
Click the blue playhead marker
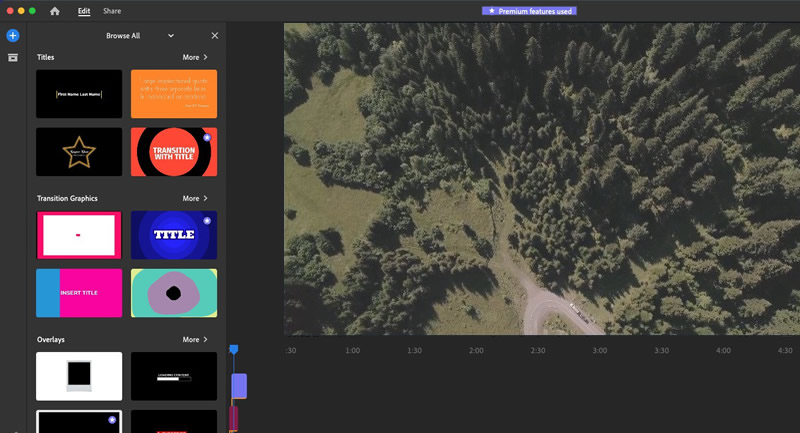234,349
